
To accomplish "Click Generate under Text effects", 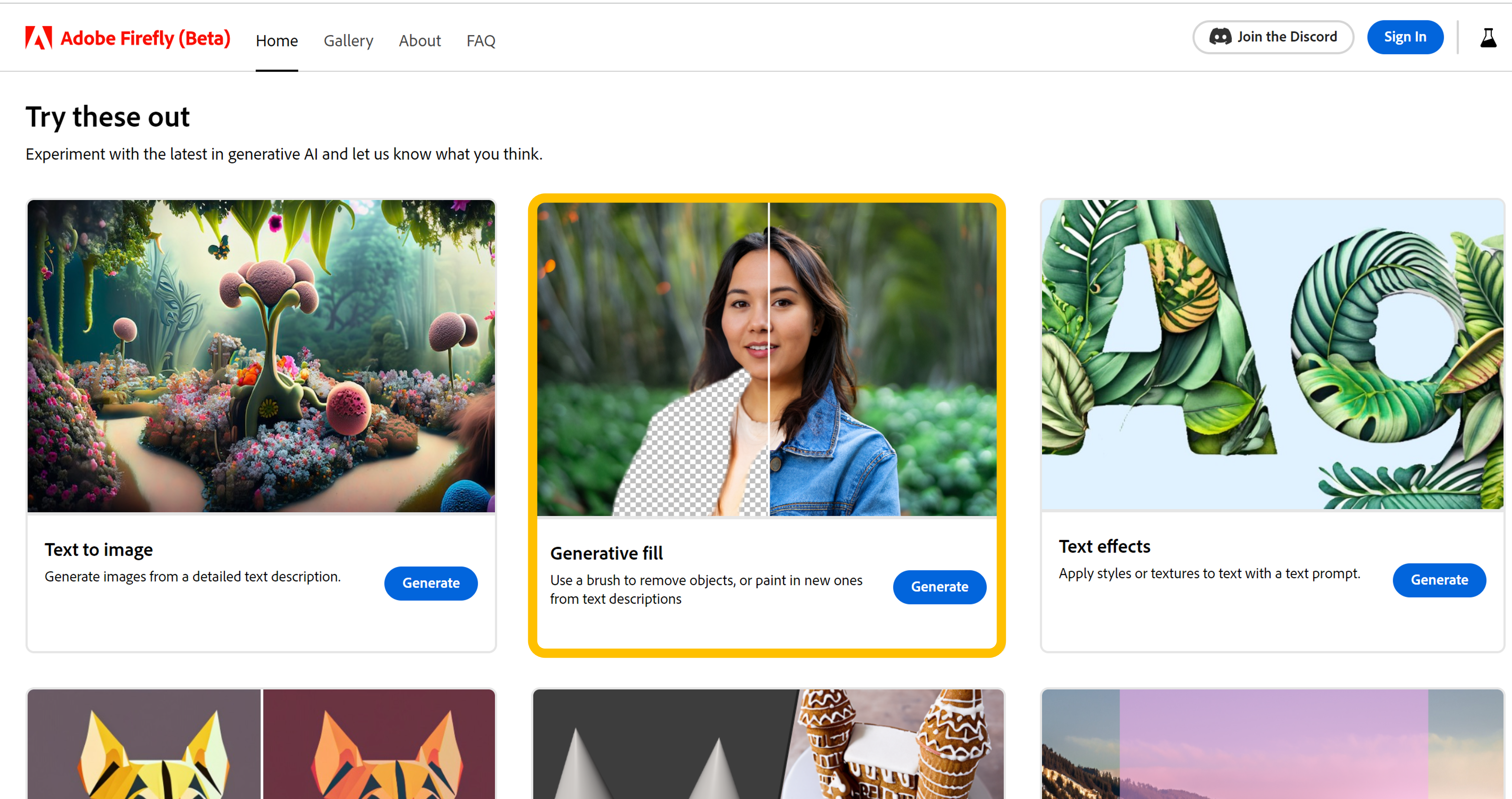I will click(x=1439, y=580).
